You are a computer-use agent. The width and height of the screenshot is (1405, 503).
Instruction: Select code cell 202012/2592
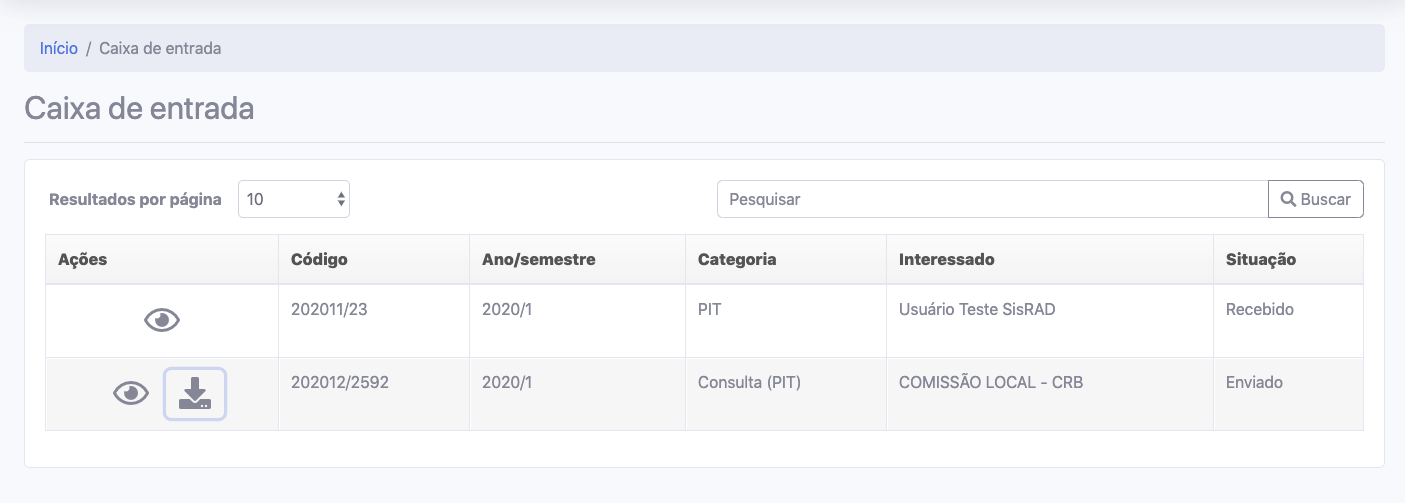click(x=339, y=382)
